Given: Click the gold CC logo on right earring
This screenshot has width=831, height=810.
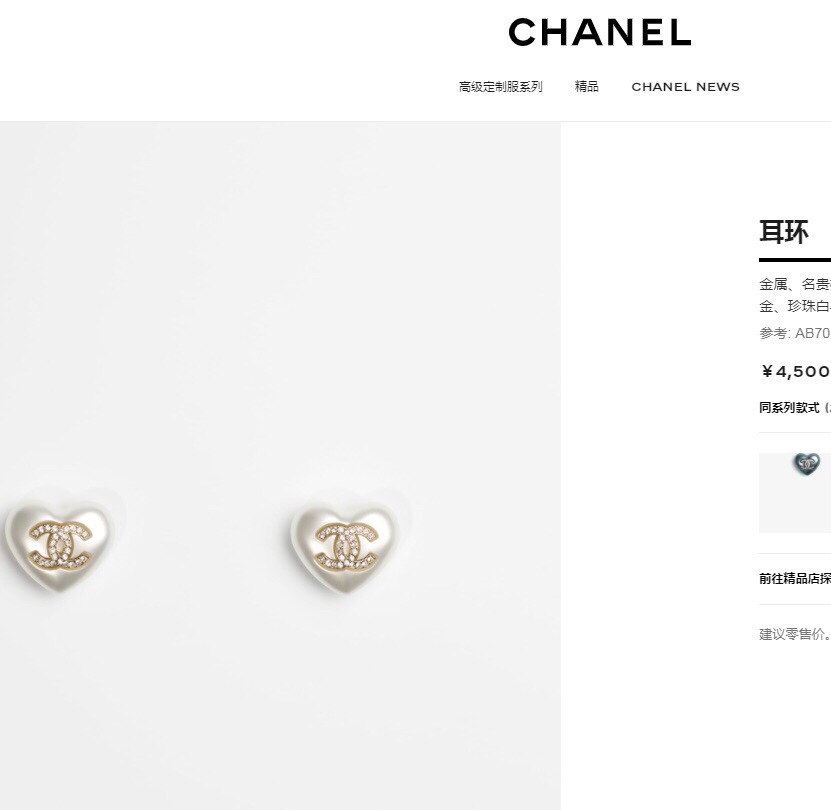Looking at the screenshot, I should [x=347, y=546].
